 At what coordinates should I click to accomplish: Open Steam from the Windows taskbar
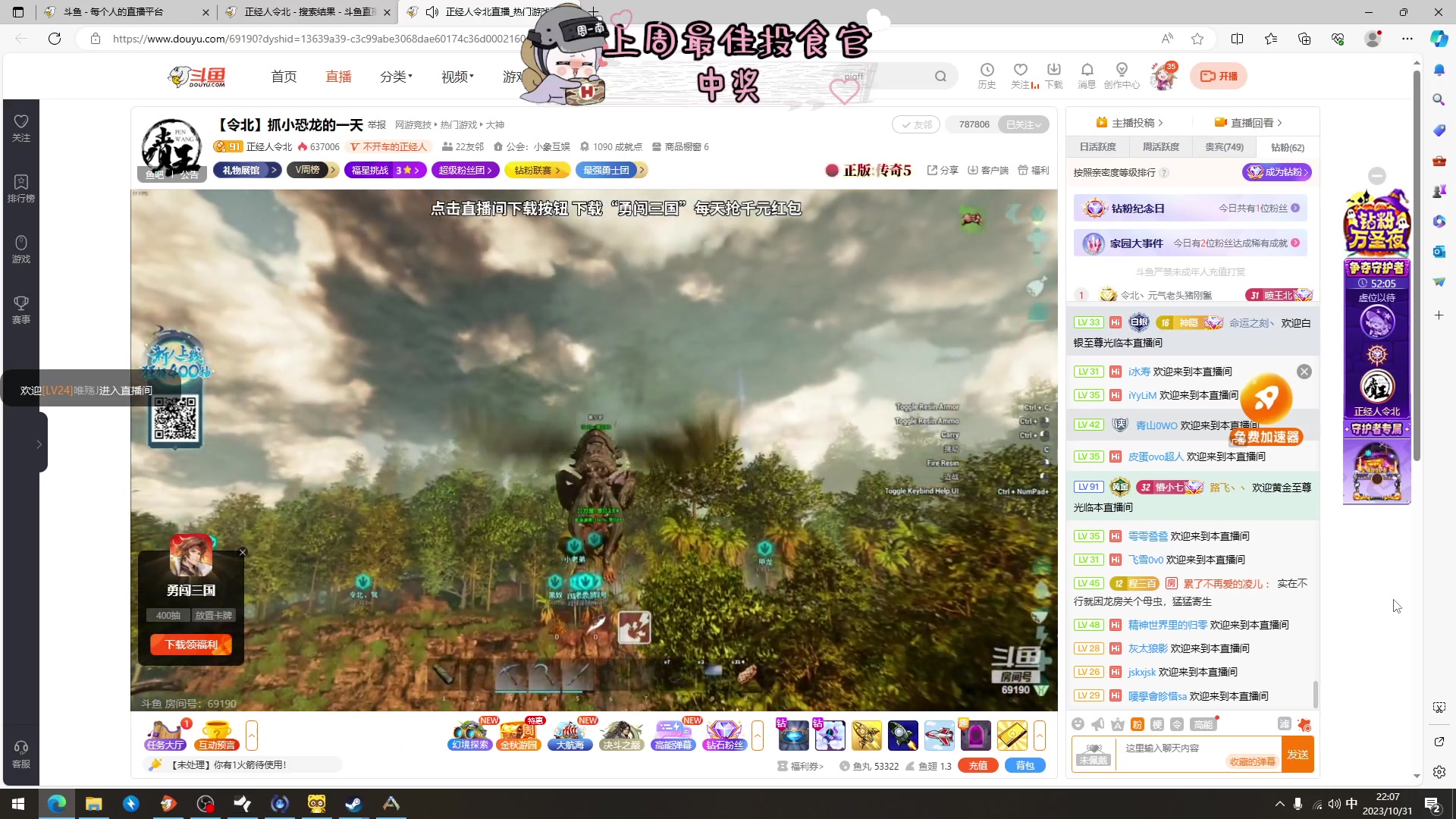pyautogui.click(x=353, y=804)
